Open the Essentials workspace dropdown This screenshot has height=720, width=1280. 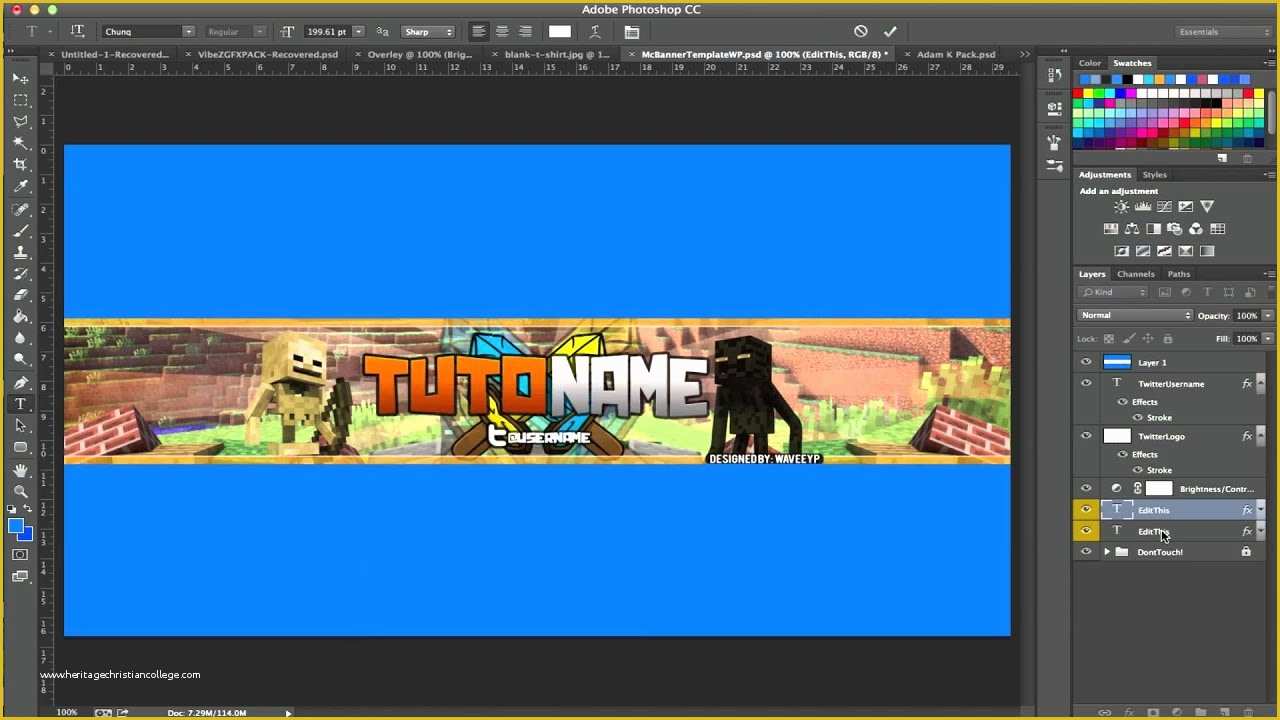tap(1225, 31)
